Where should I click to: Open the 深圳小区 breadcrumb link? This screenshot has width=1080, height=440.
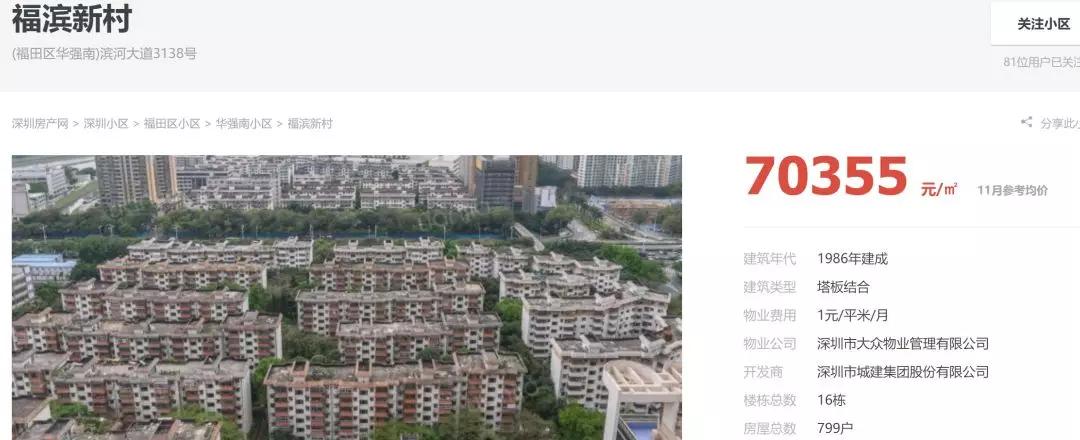106,124
